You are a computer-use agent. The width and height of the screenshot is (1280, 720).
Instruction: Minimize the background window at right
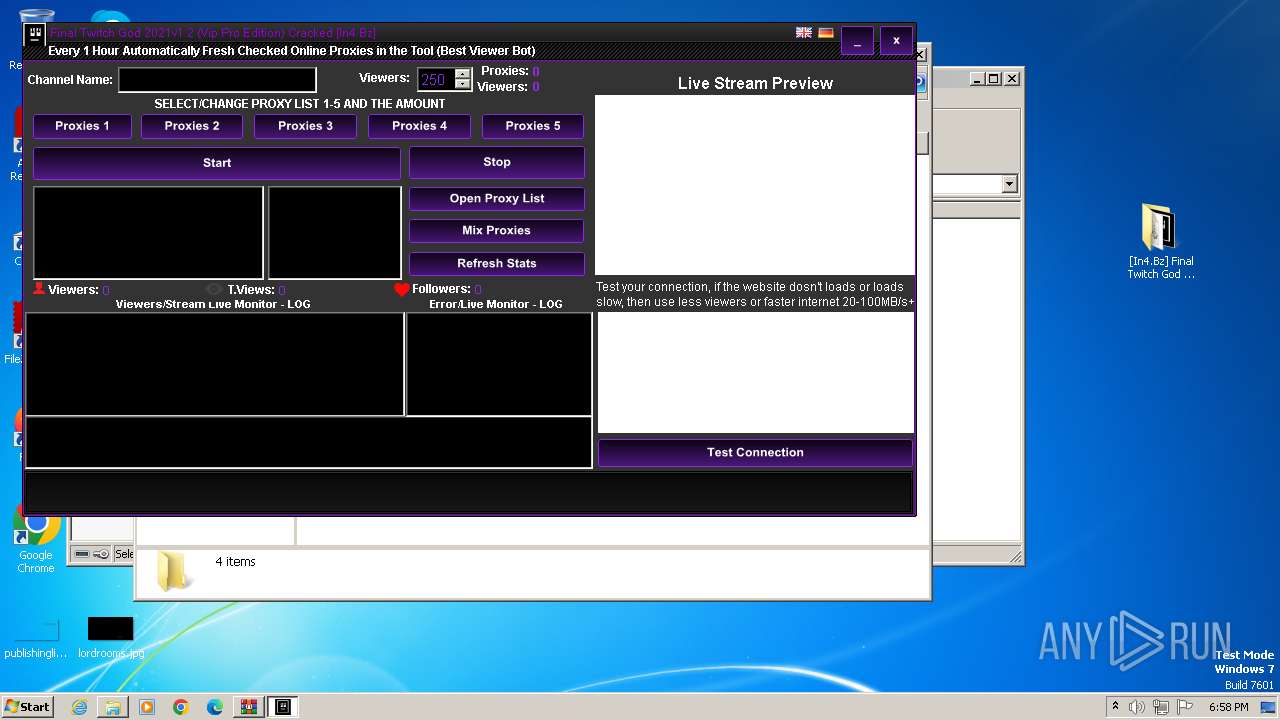(977, 78)
